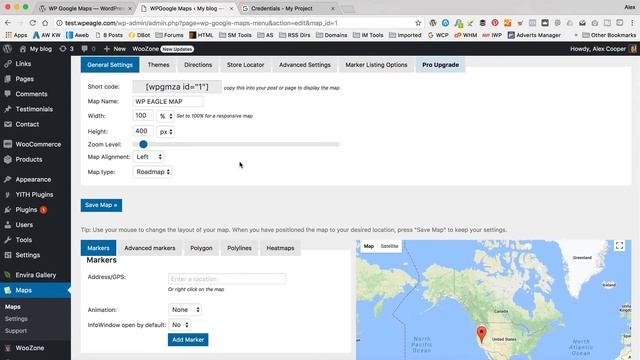Open My blog site link
This screenshot has width=640, height=360.
coord(36,49)
